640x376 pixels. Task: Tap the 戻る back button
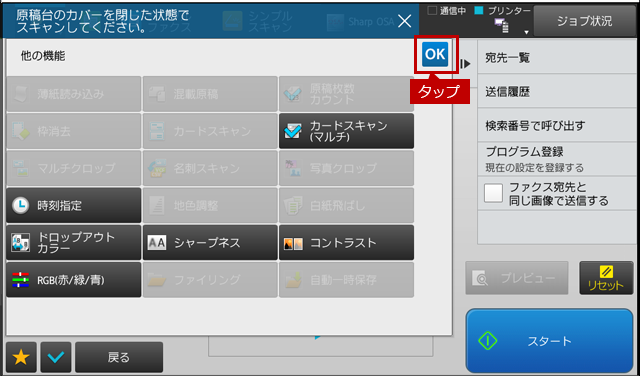click(x=119, y=357)
